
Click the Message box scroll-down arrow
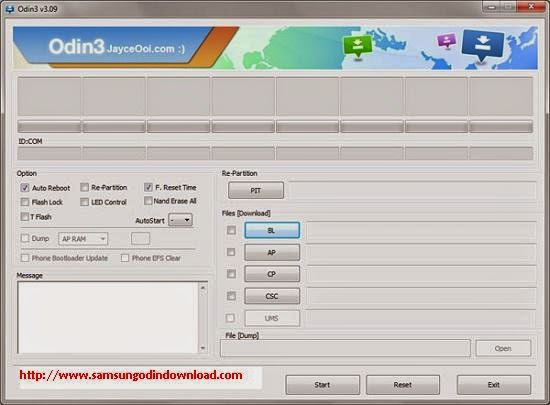203,348
